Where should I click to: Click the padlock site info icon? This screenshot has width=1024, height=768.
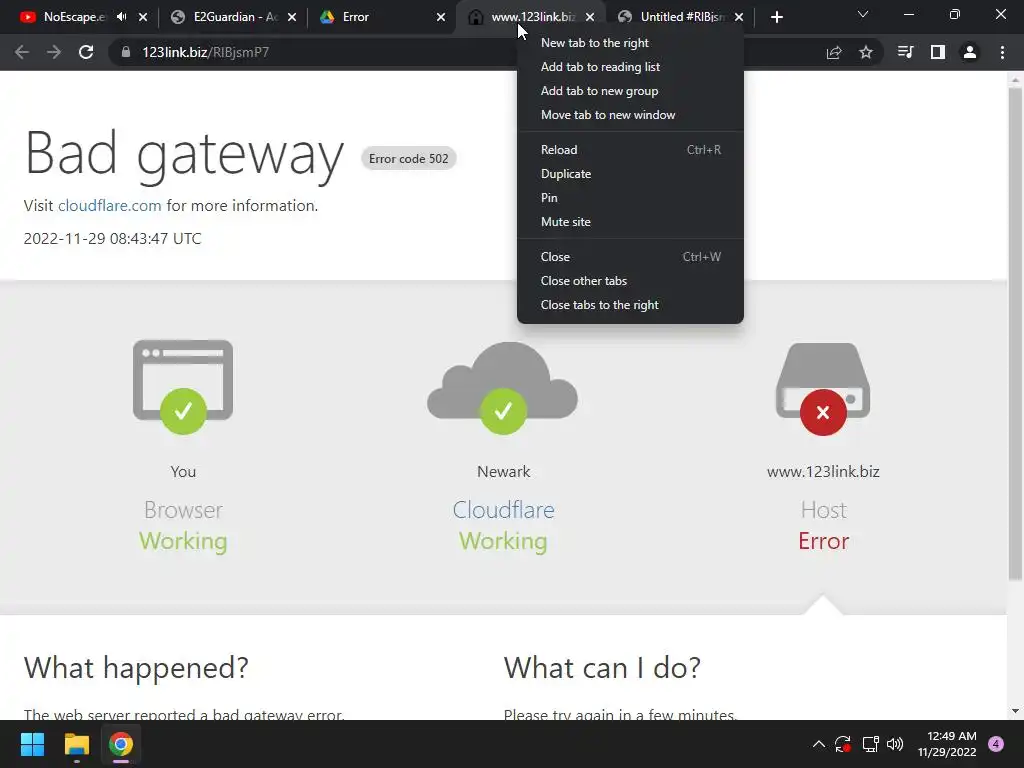click(x=126, y=52)
